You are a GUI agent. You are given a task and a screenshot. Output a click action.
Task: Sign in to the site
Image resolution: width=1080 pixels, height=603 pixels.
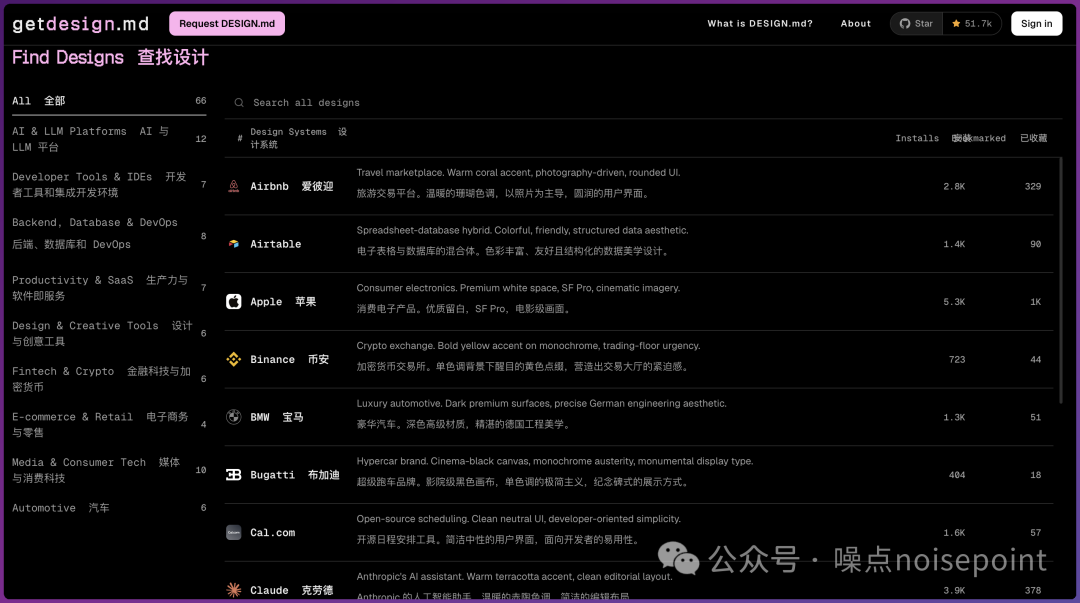[x=1036, y=24]
